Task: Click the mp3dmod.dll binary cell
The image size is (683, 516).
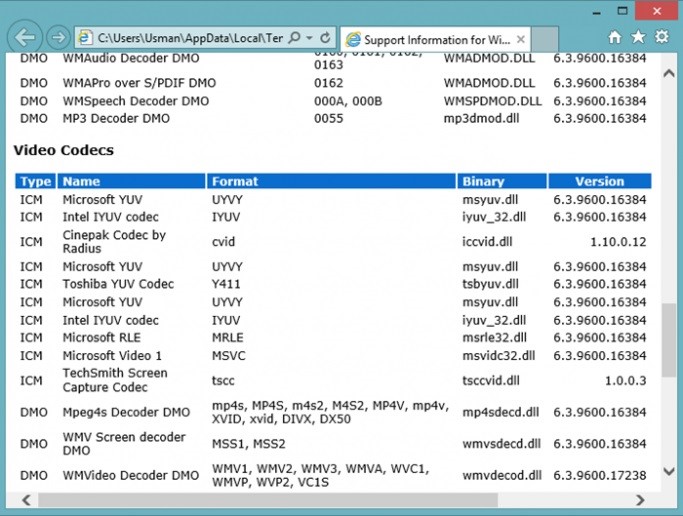Action: [x=481, y=118]
